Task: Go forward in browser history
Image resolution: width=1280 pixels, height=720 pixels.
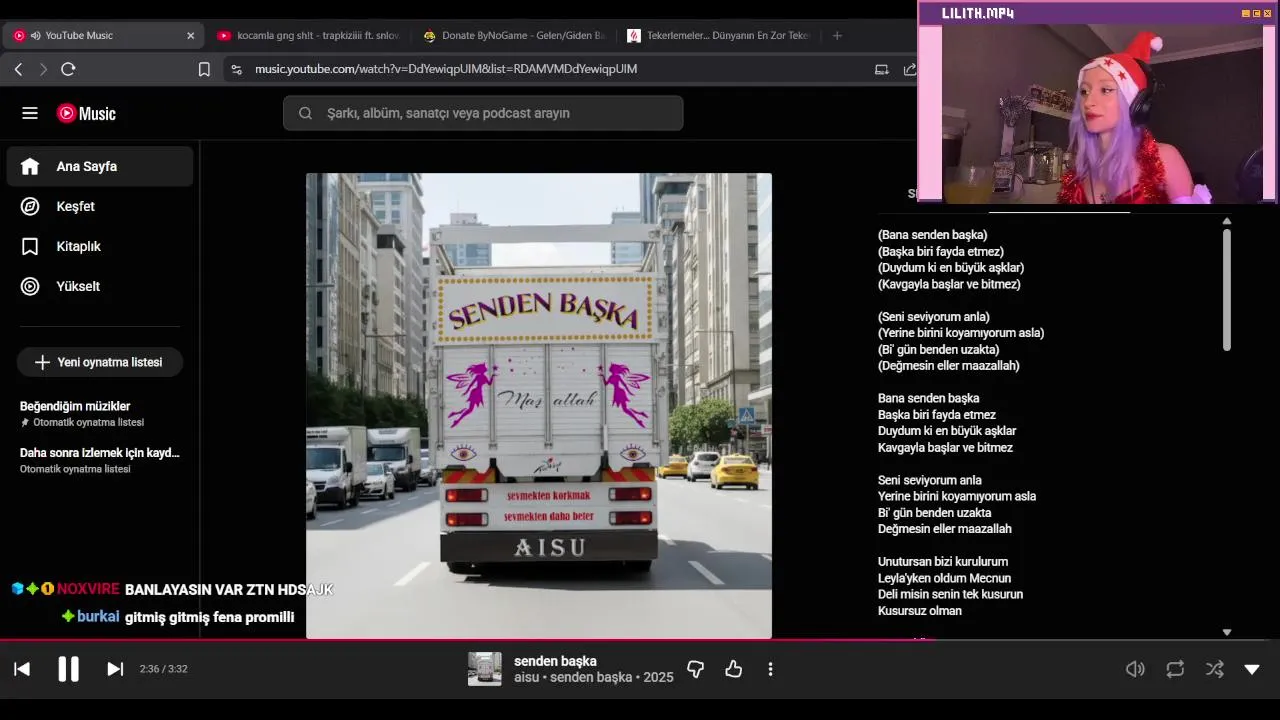Action: tap(43, 69)
